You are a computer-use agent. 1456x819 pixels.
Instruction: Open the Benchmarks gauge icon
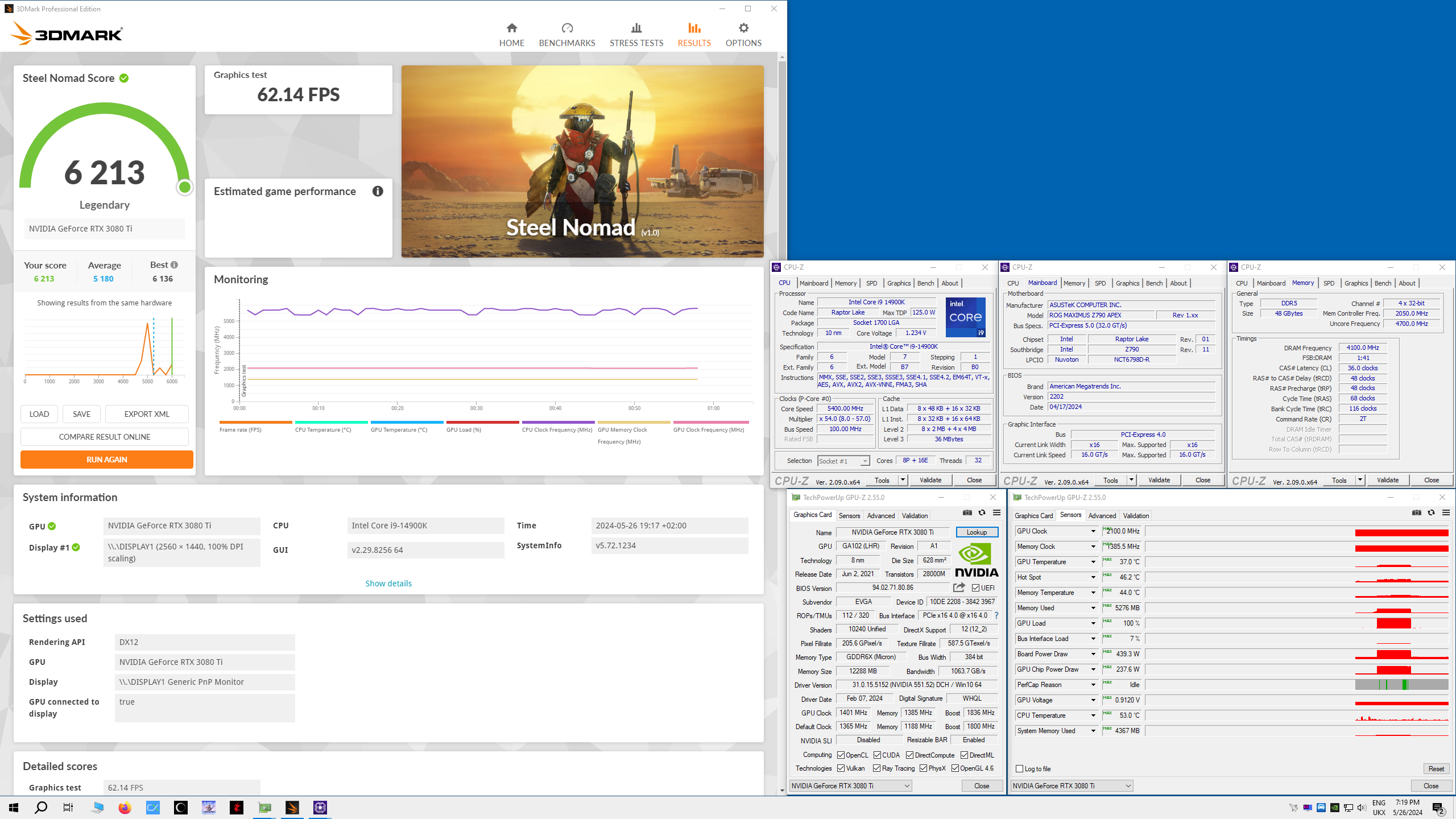pyautogui.click(x=567, y=28)
